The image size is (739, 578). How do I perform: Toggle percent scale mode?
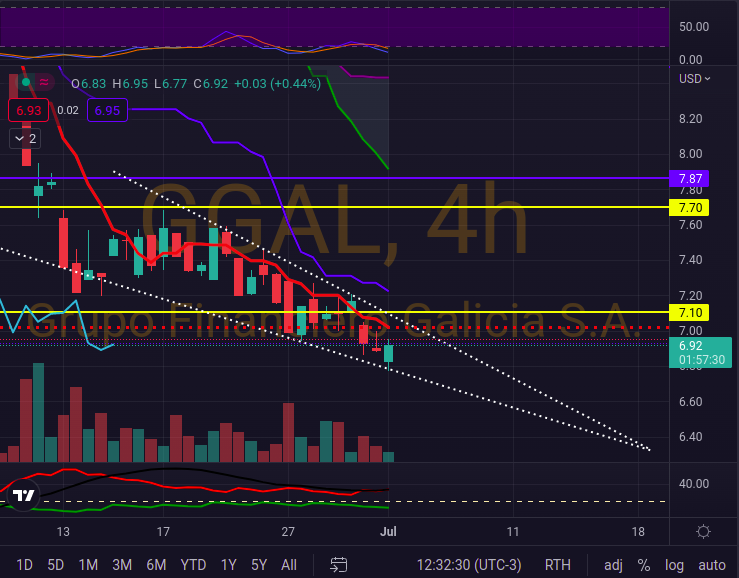click(x=644, y=564)
